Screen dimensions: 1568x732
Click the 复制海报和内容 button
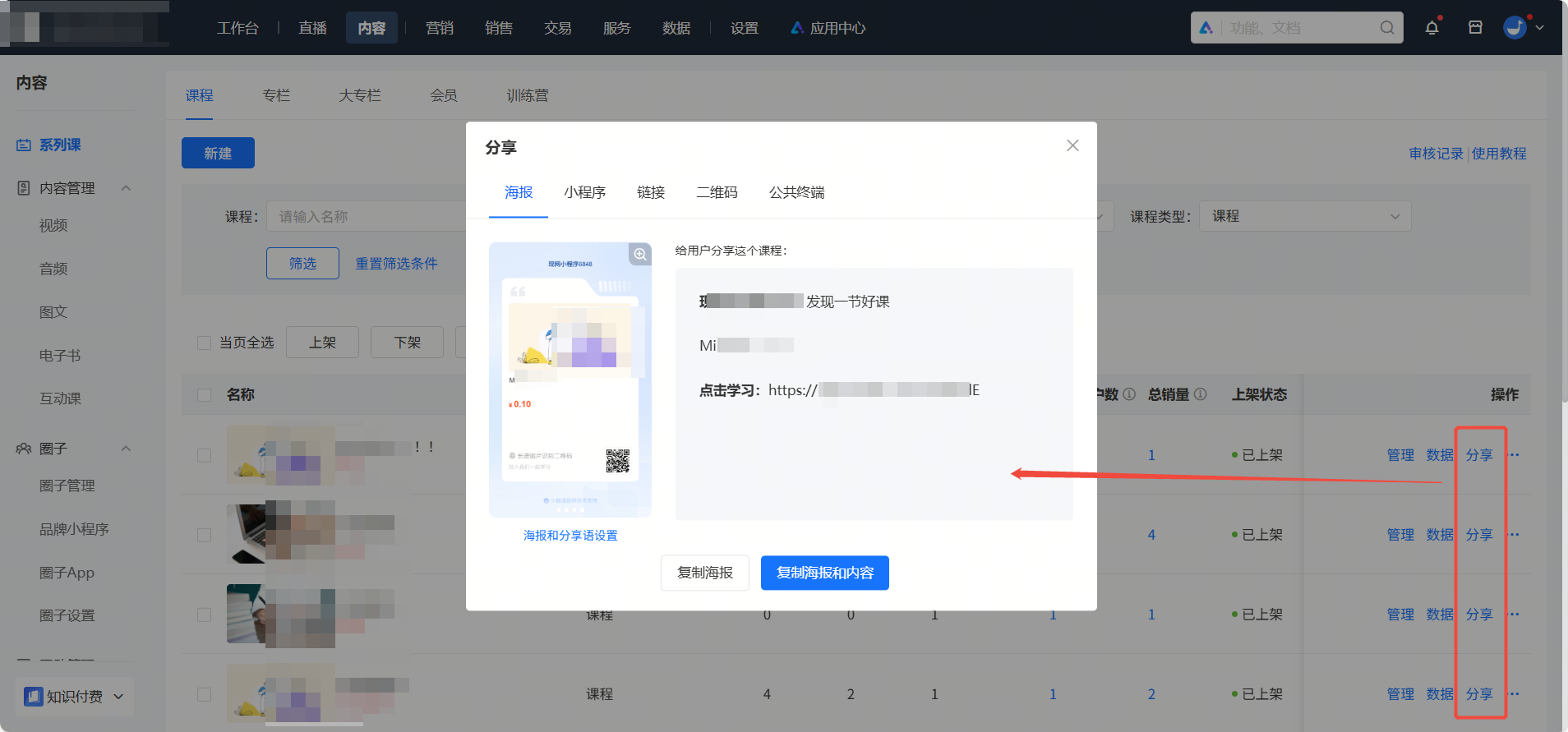tap(825, 573)
